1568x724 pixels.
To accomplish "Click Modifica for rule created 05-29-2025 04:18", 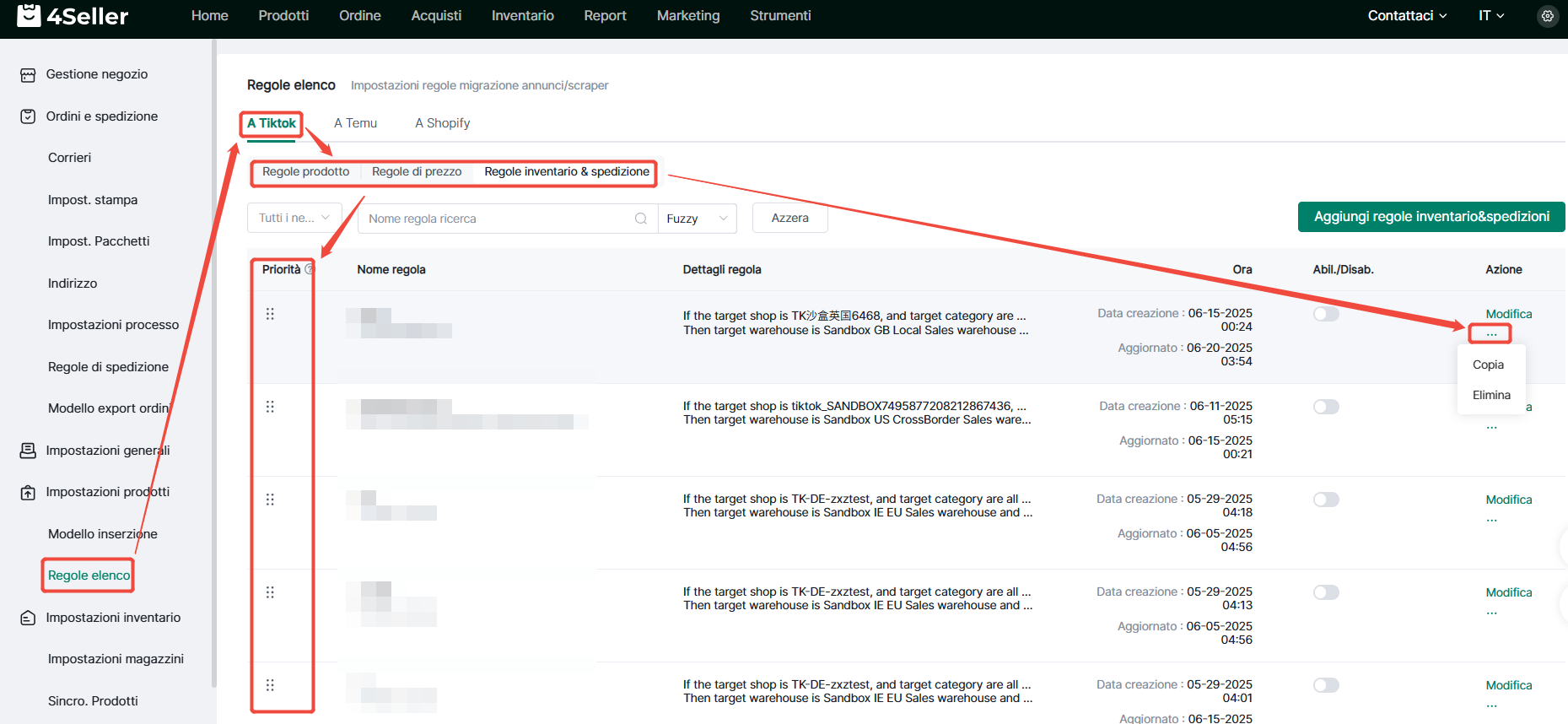I will point(1508,500).
